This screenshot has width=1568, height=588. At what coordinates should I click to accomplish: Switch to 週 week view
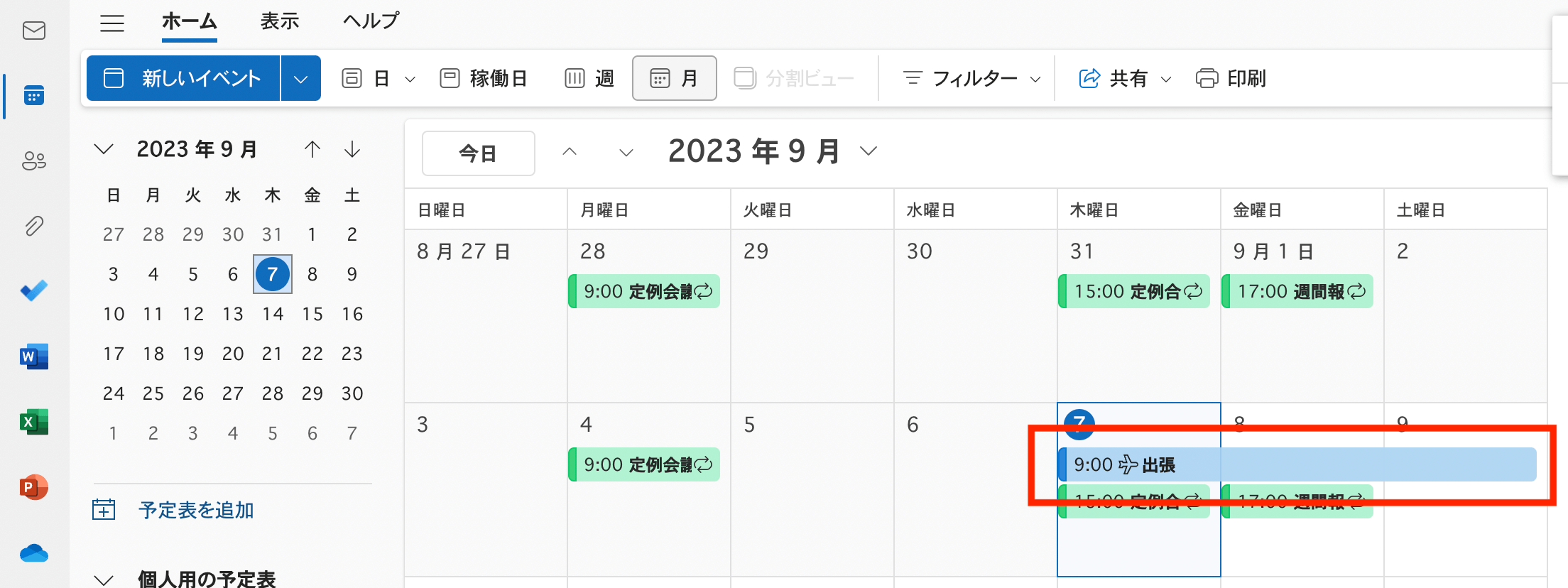click(589, 78)
